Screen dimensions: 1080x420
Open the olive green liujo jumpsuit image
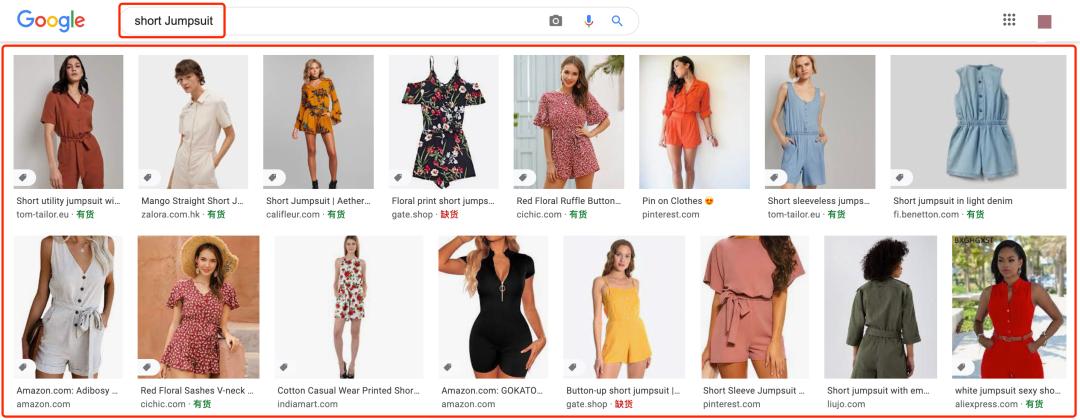[x=881, y=307]
